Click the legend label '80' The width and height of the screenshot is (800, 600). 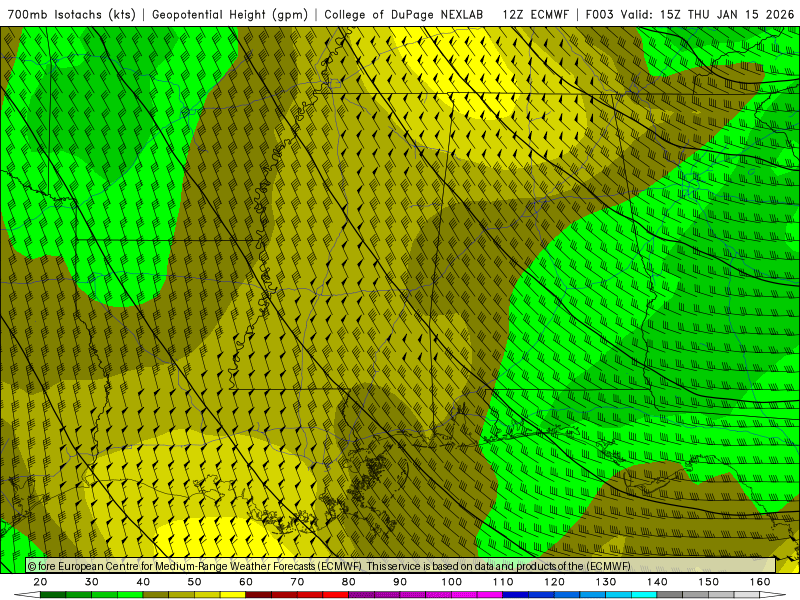click(348, 582)
